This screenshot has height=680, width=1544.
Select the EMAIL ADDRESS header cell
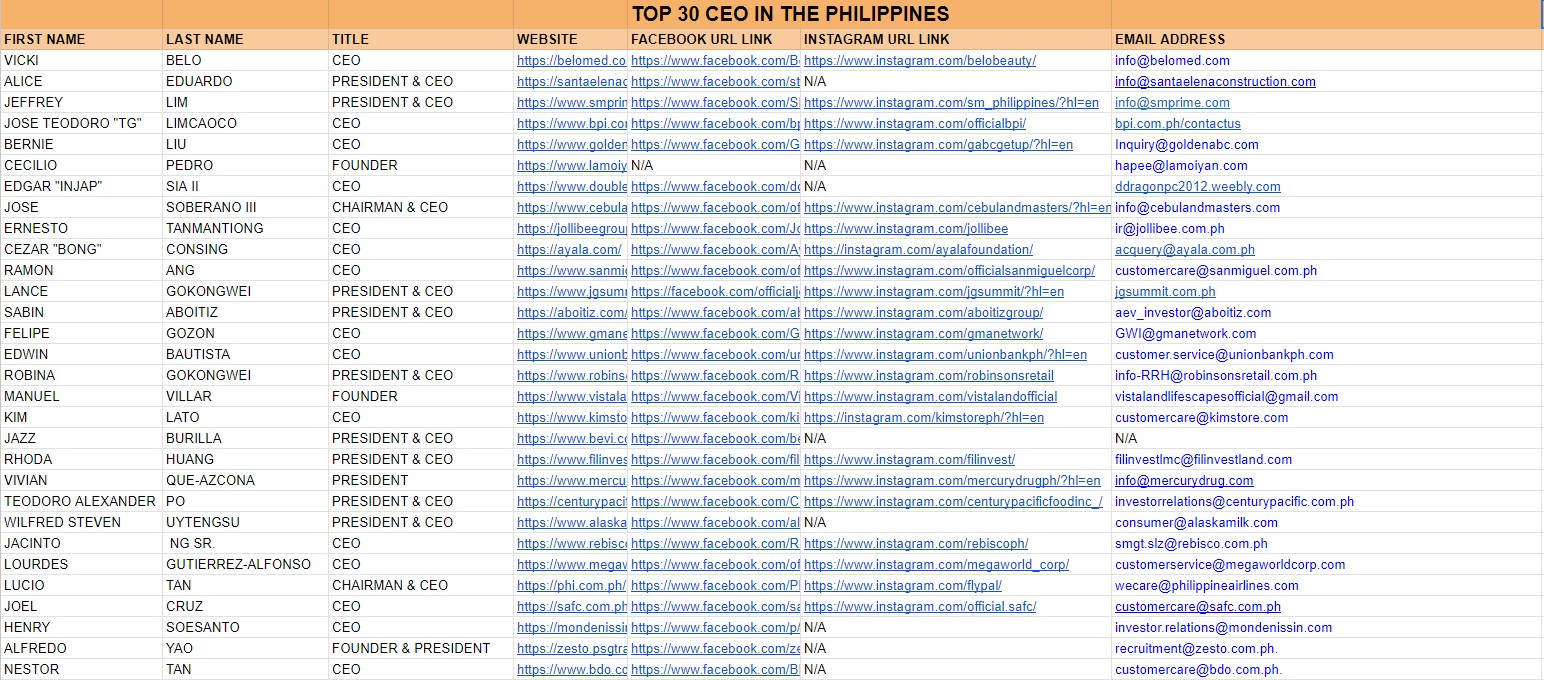(x=1327, y=39)
